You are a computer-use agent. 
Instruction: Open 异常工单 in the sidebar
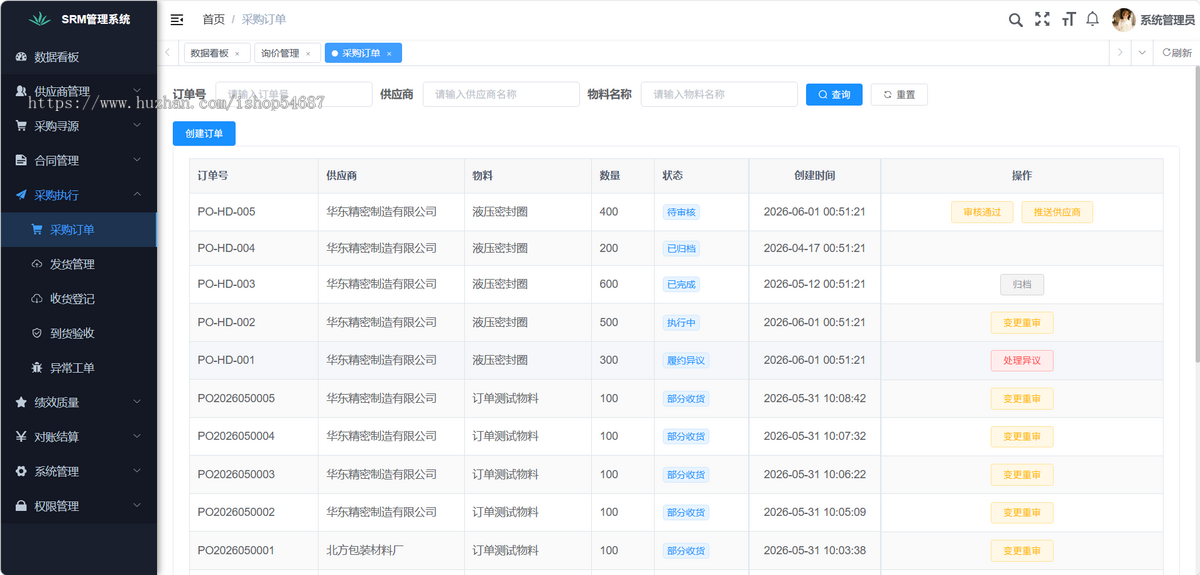(78, 367)
